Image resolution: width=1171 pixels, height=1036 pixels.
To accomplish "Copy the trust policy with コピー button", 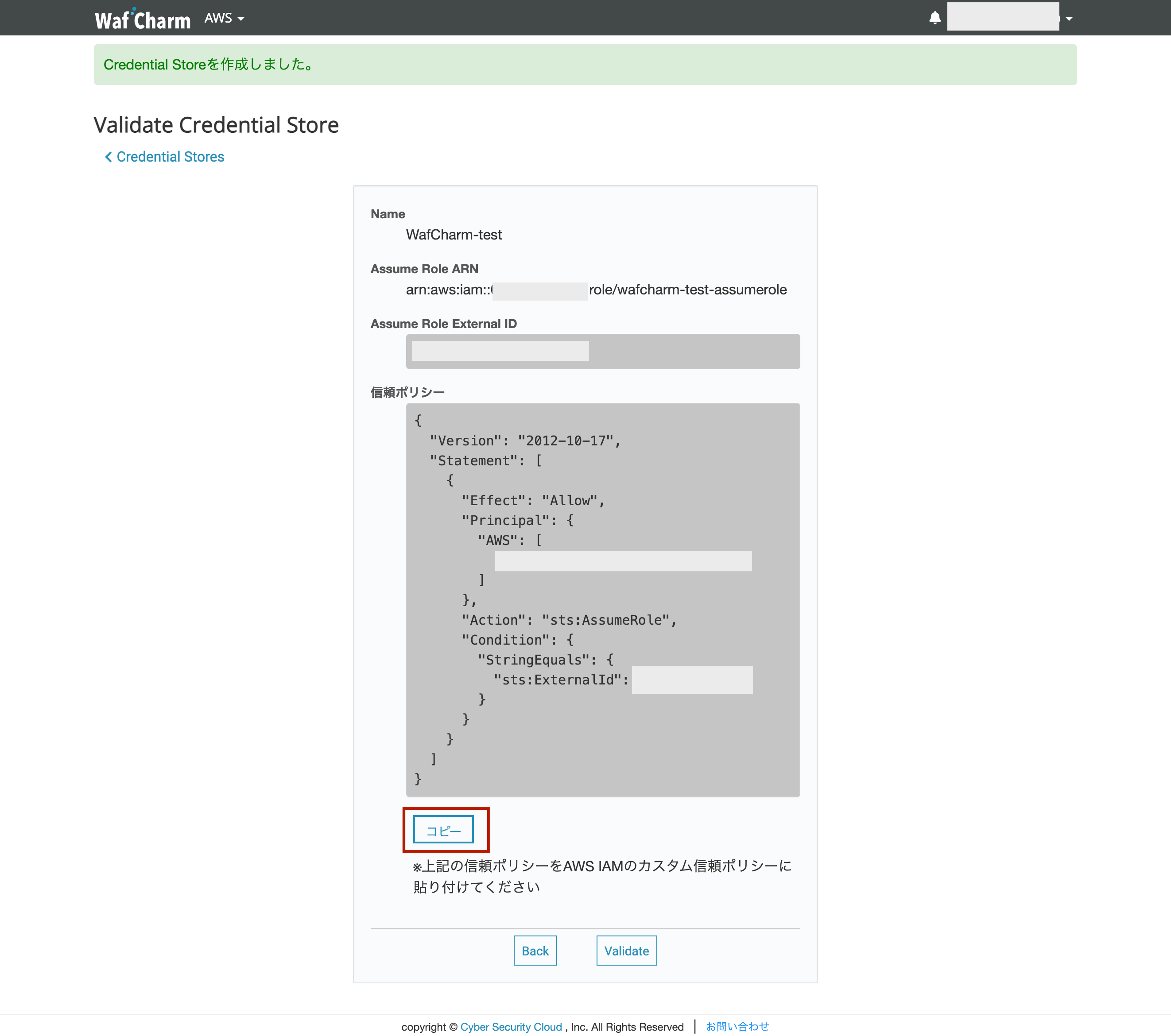I will coord(443,830).
